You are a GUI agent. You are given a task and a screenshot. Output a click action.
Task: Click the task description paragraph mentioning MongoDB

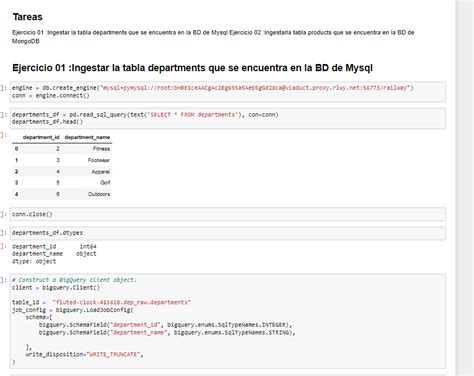point(213,37)
